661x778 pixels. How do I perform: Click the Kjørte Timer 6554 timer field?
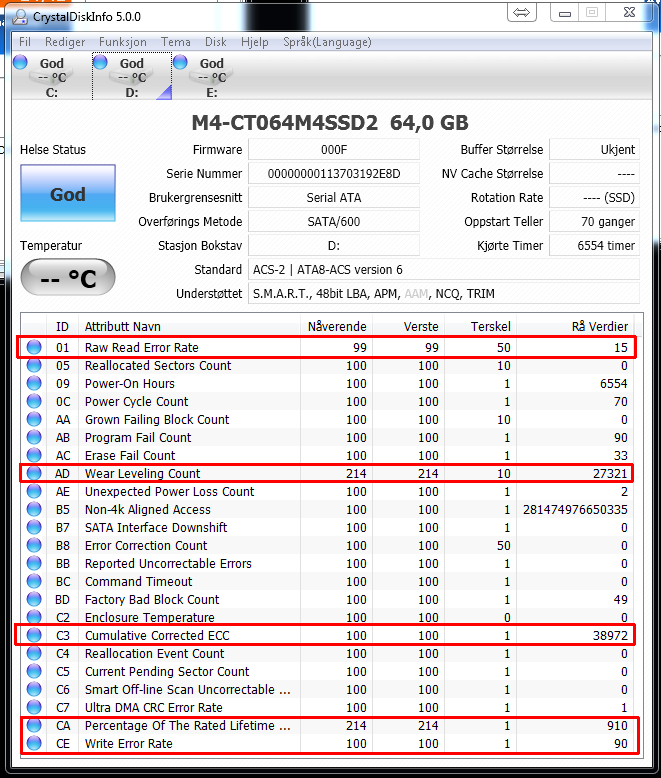pos(595,246)
